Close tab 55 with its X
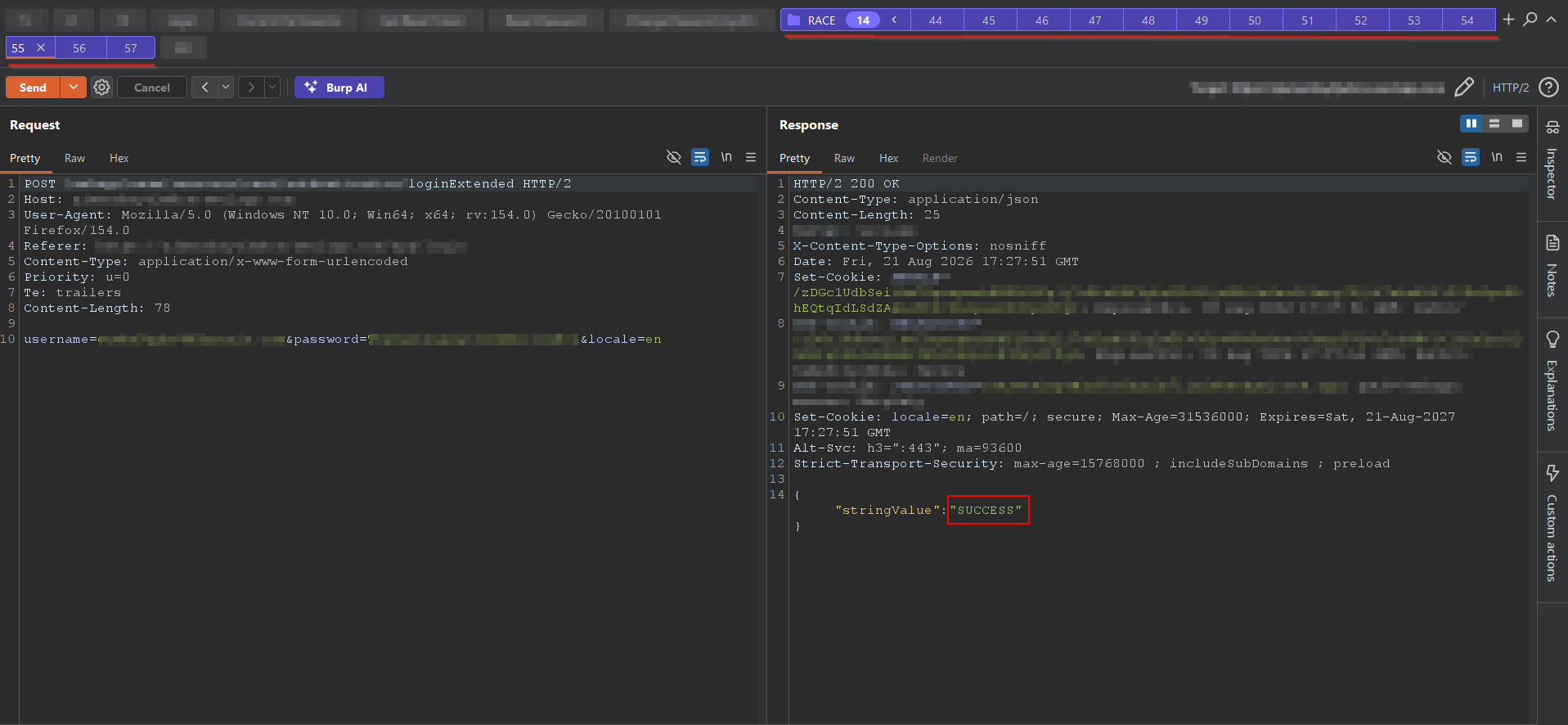Screen dimensions: 1568x725 pos(41,47)
